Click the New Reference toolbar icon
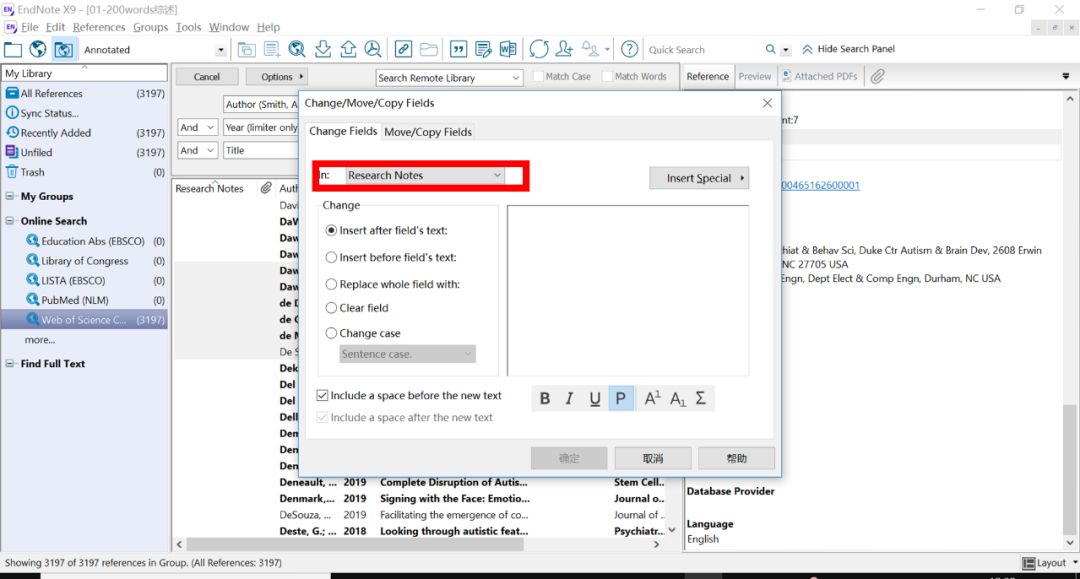This screenshot has height=579, width=1080. pyautogui.click(x=272, y=50)
